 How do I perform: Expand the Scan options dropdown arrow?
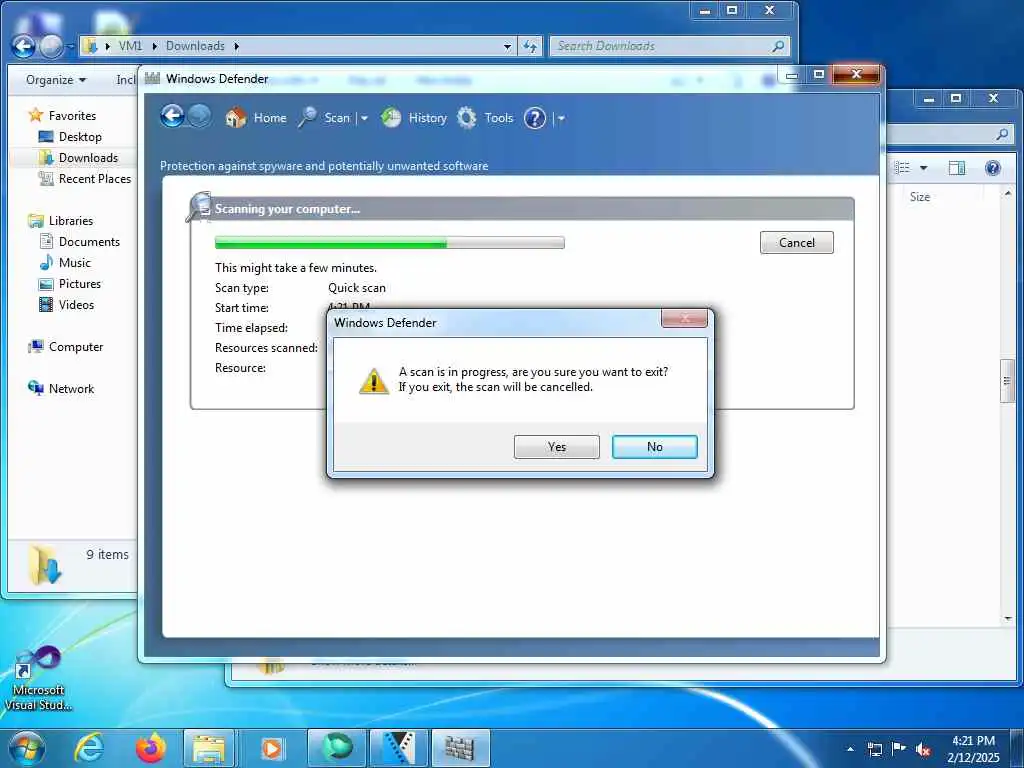coord(364,119)
